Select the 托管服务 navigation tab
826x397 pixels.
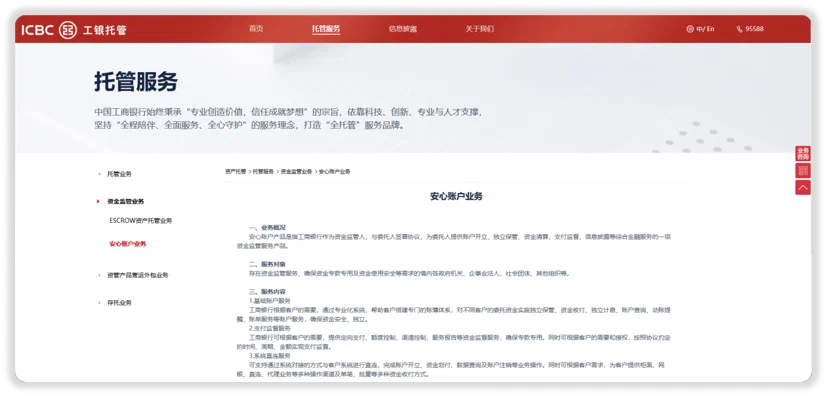pyautogui.click(x=326, y=29)
